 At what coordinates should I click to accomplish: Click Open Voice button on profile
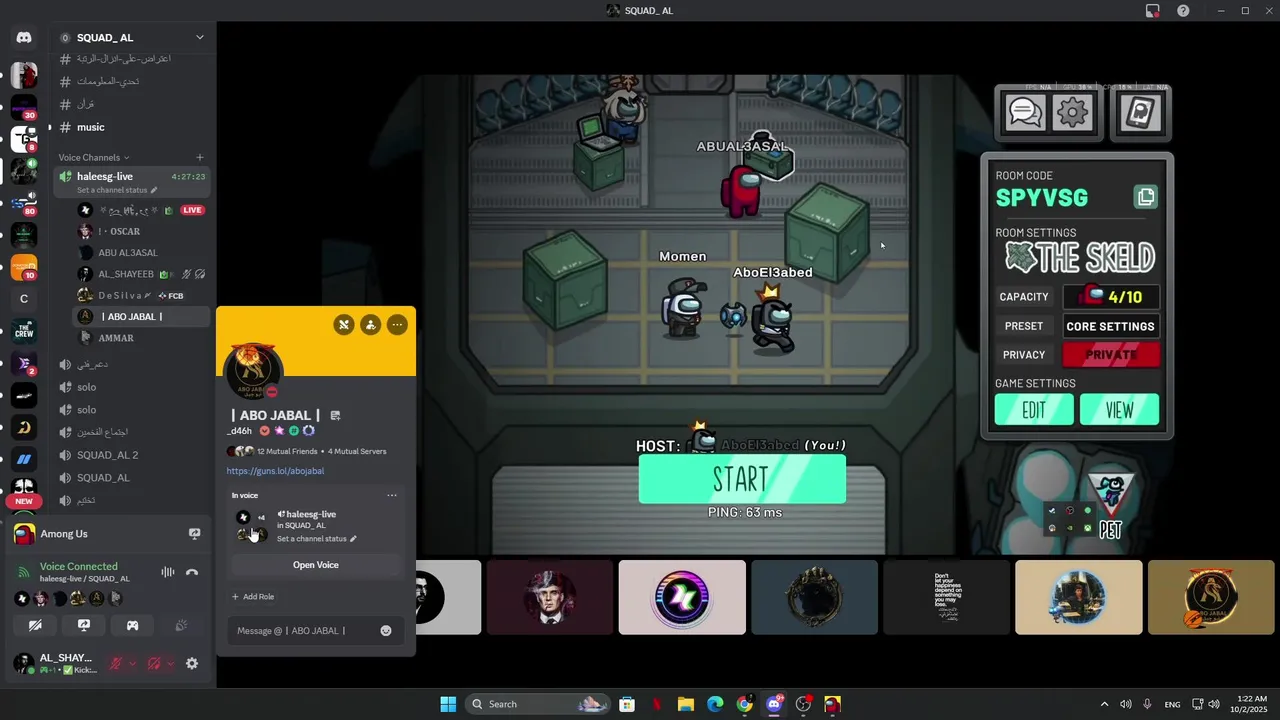[316, 565]
